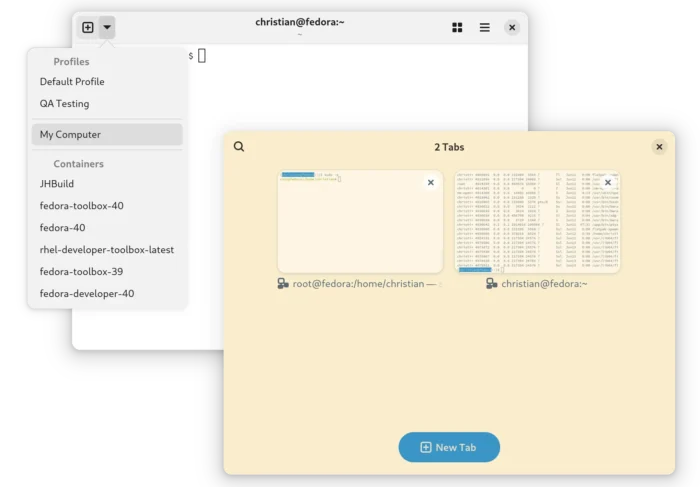Choose the QA Testing profile
This screenshot has width=700, height=487.
[64, 104]
